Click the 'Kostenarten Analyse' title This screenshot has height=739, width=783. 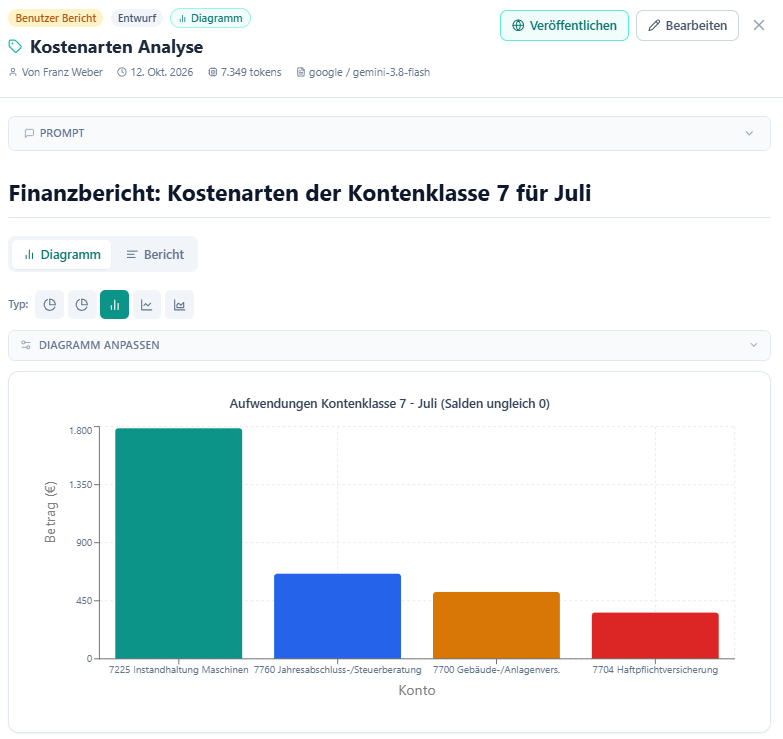coord(116,46)
